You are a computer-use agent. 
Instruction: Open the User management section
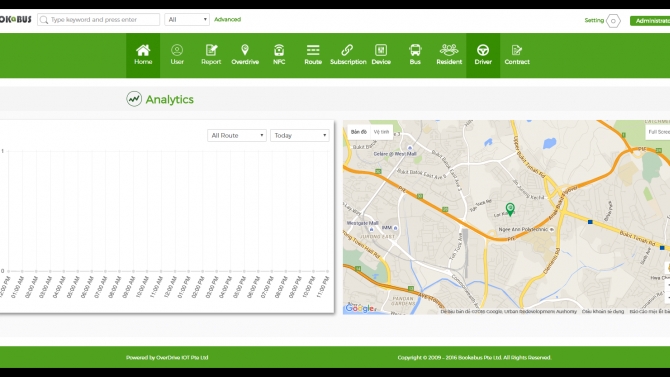177,55
